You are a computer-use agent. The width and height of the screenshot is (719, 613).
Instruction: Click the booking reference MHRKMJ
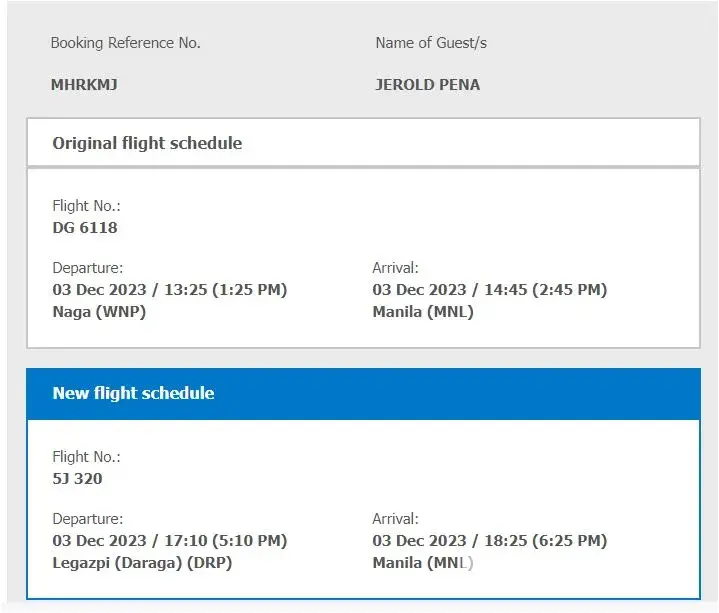pyautogui.click(x=84, y=85)
